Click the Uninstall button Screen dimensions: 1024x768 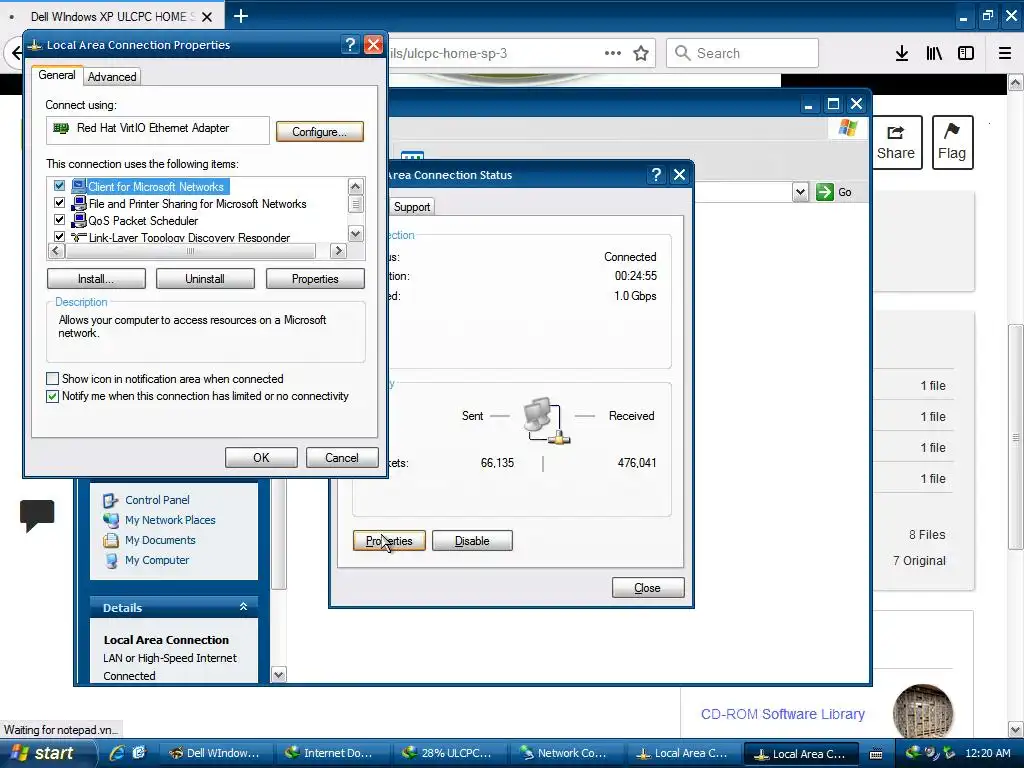point(205,279)
